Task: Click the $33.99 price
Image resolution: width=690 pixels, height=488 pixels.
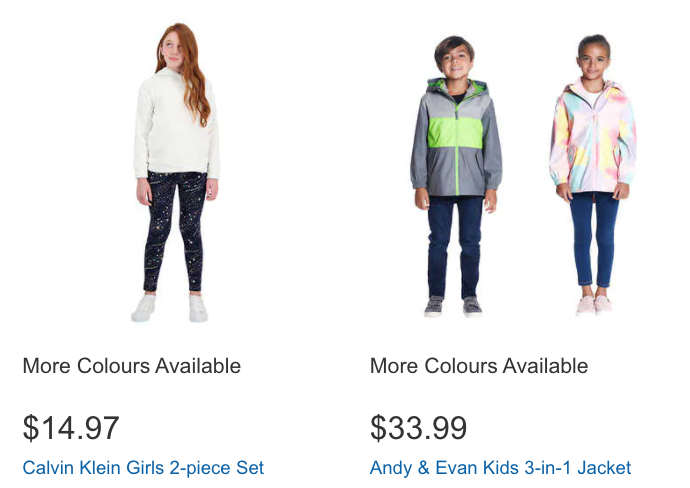Action: (x=418, y=428)
